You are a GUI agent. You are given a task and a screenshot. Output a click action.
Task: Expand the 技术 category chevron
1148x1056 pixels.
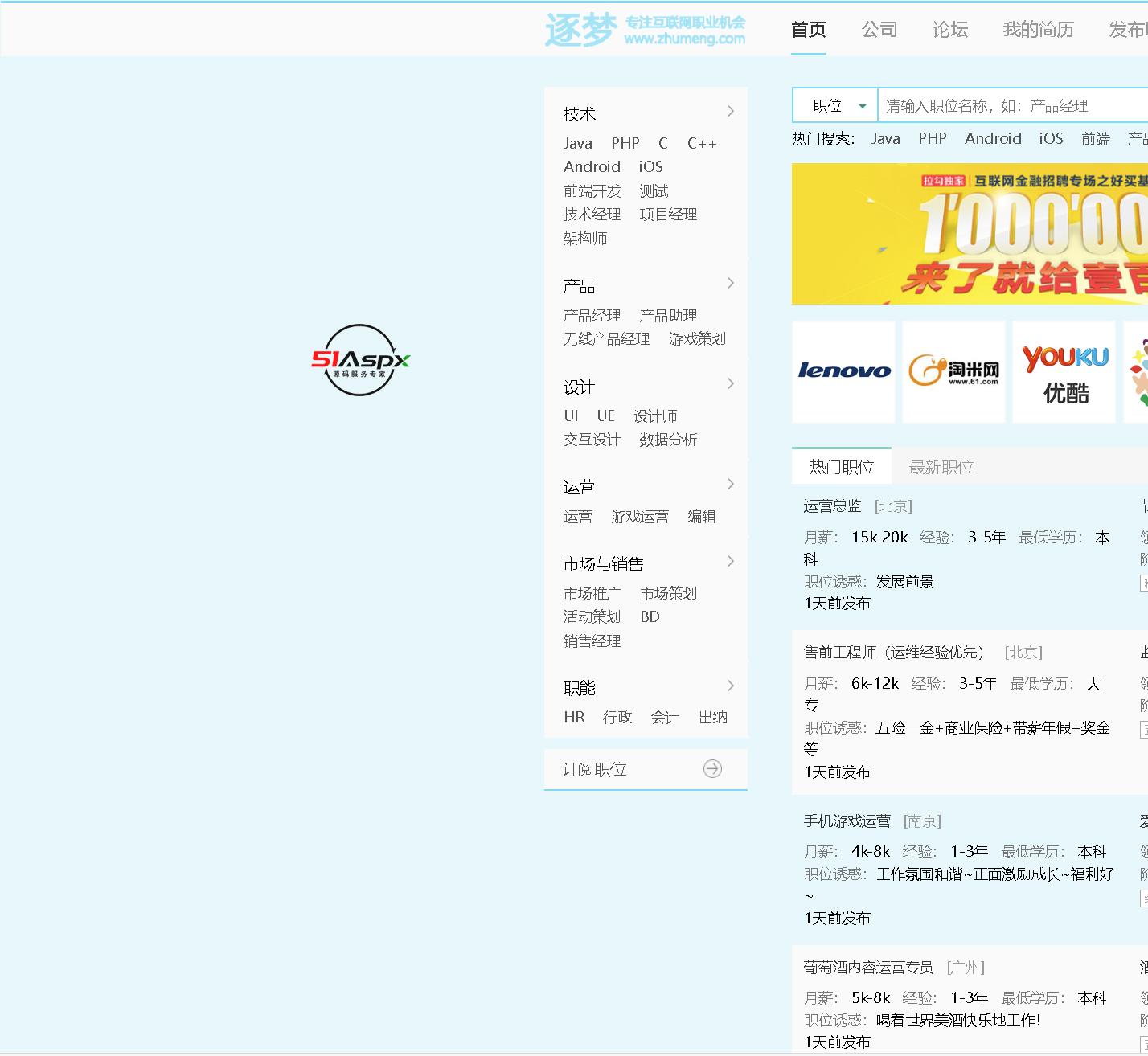(x=730, y=112)
